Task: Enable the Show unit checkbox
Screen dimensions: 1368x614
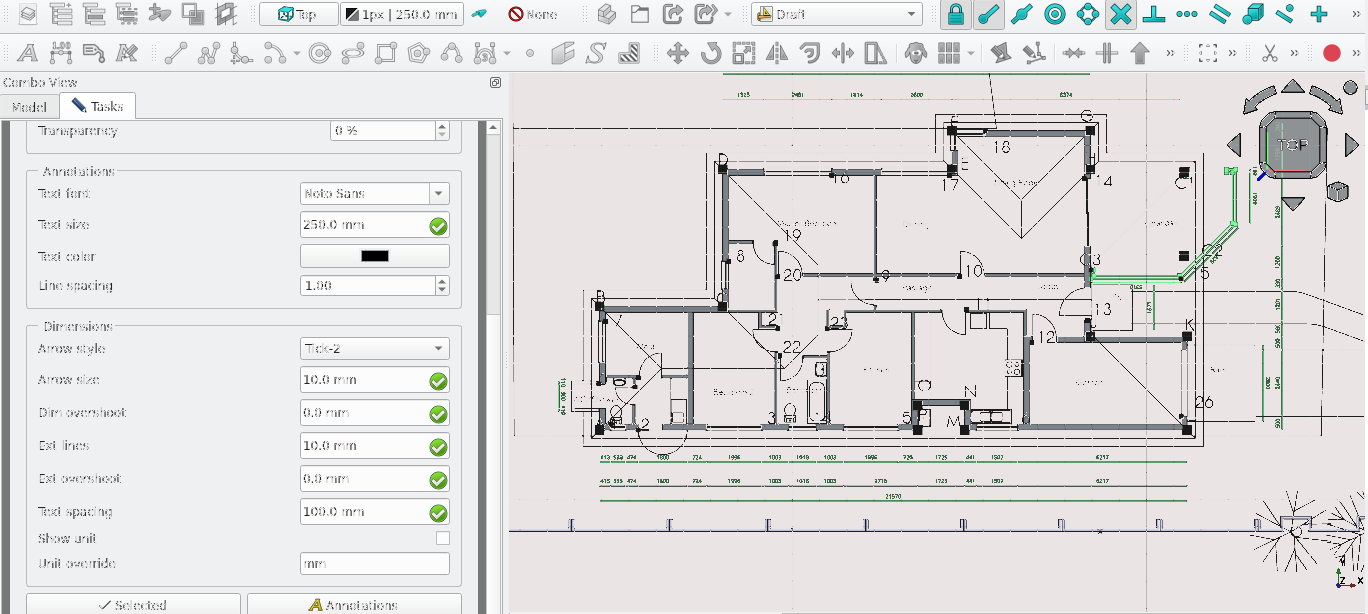Action: pyautogui.click(x=442, y=539)
